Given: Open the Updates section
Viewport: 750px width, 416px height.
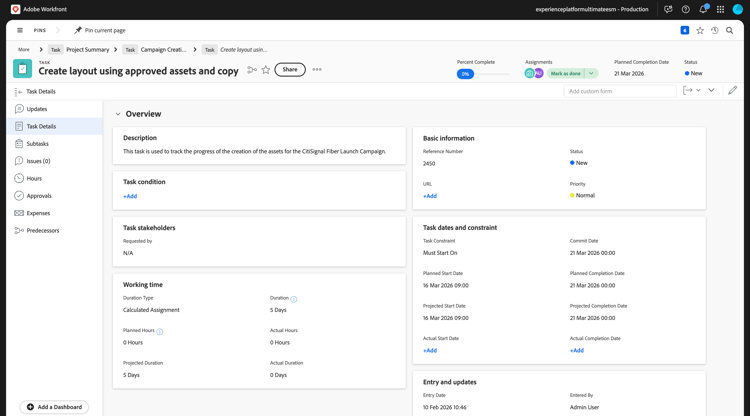Looking at the screenshot, I should pyautogui.click(x=37, y=109).
